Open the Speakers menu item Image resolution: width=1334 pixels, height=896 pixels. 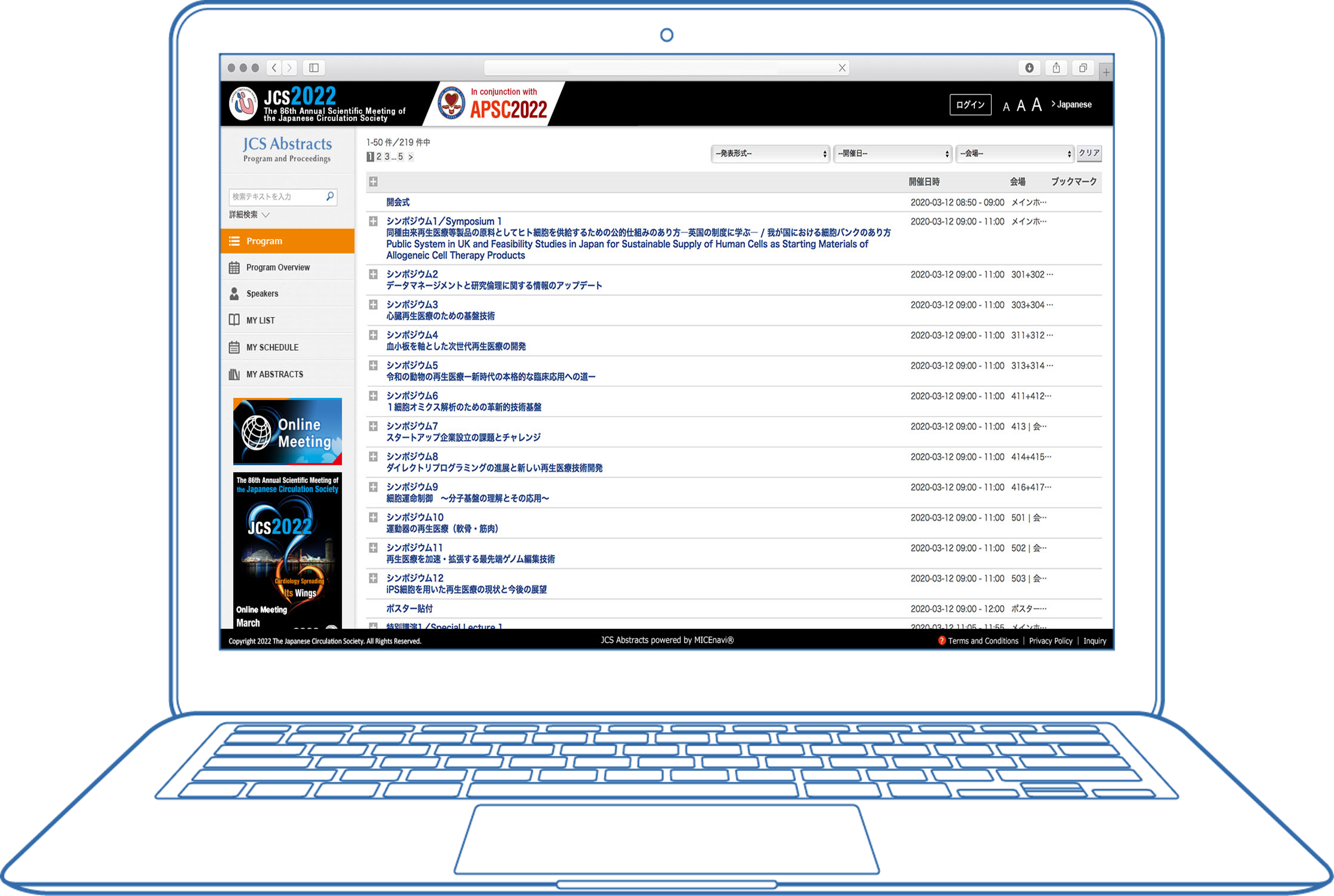coord(288,294)
